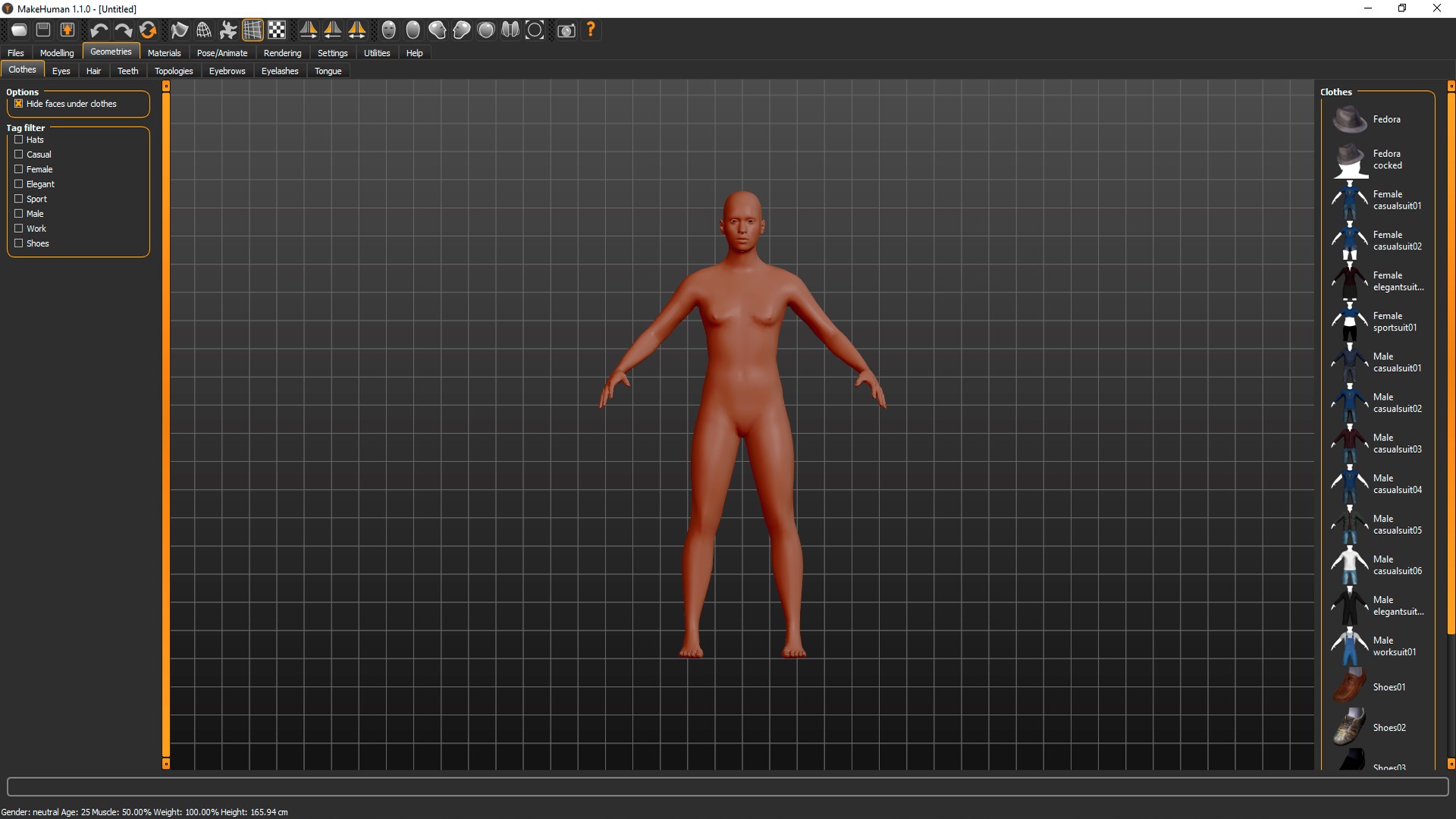Choose the Fedora hat thumbnail

[x=1350, y=119]
